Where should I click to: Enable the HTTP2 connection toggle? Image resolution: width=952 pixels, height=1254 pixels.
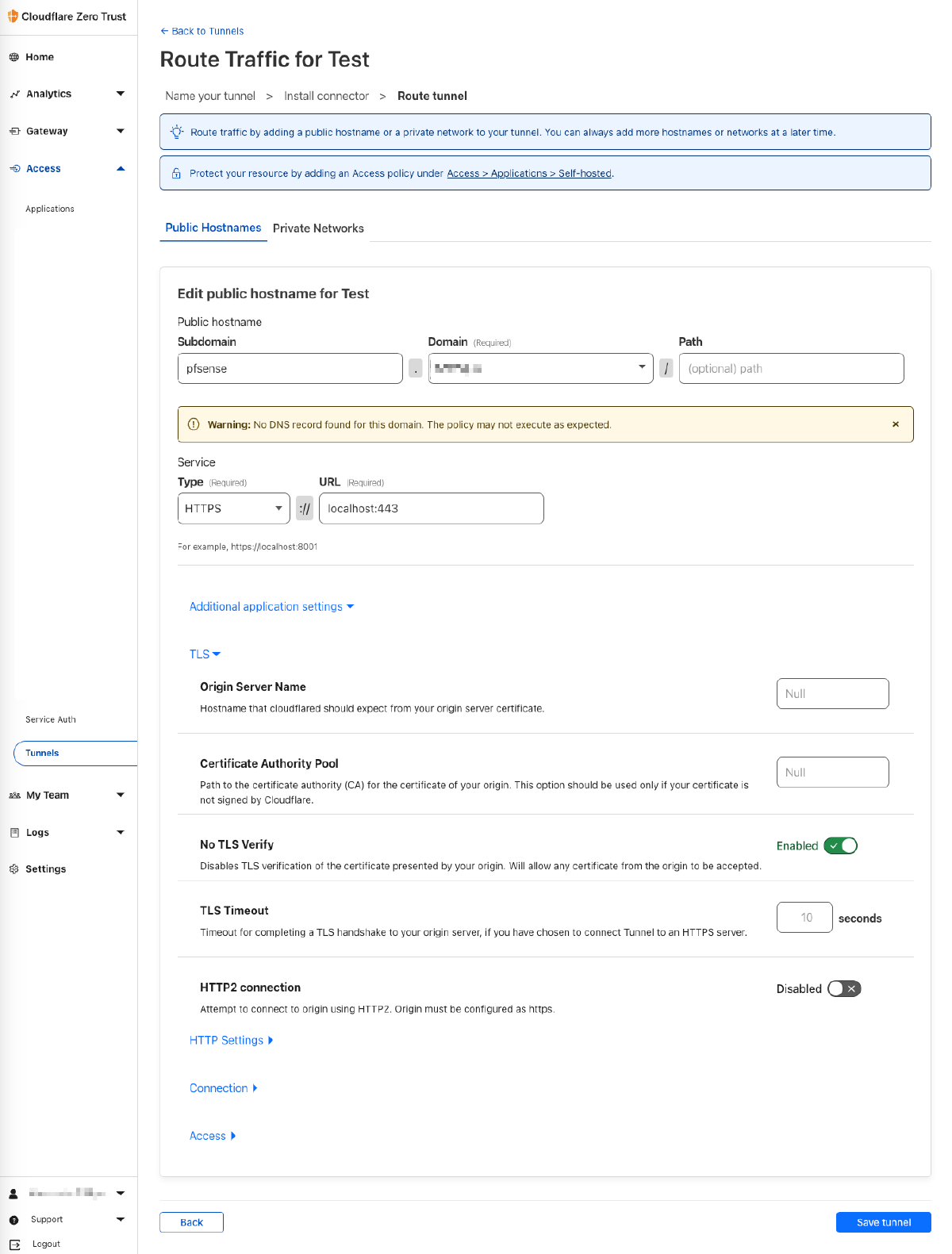(x=843, y=989)
